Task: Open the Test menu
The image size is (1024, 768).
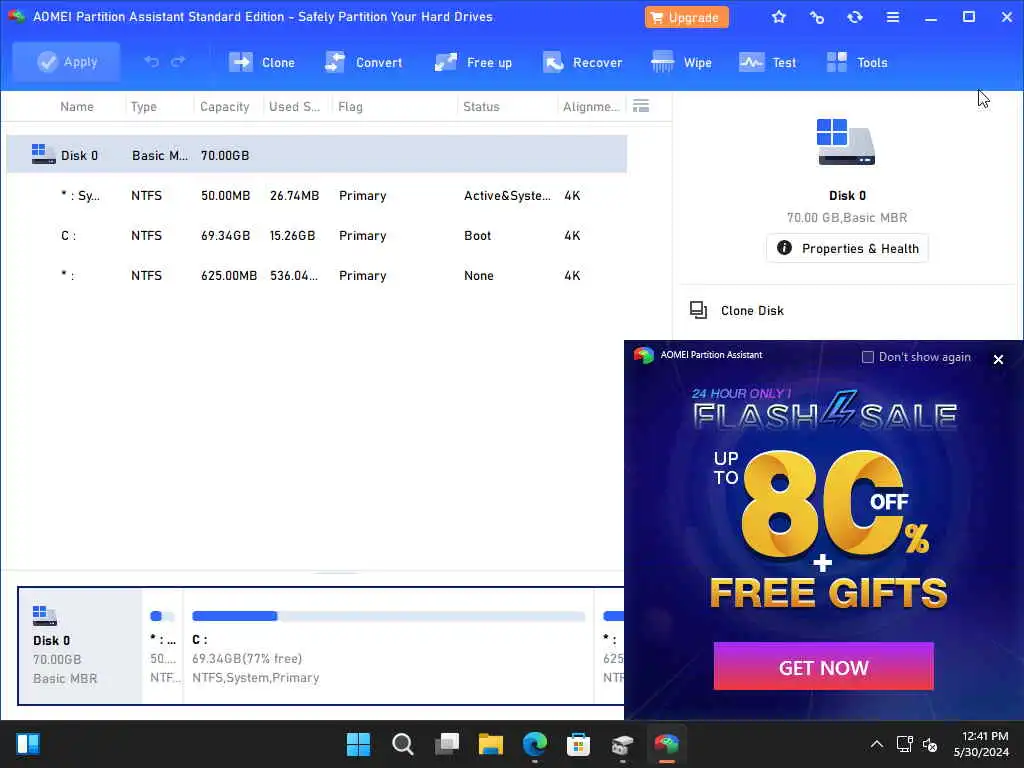Action: pyautogui.click(x=768, y=63)
